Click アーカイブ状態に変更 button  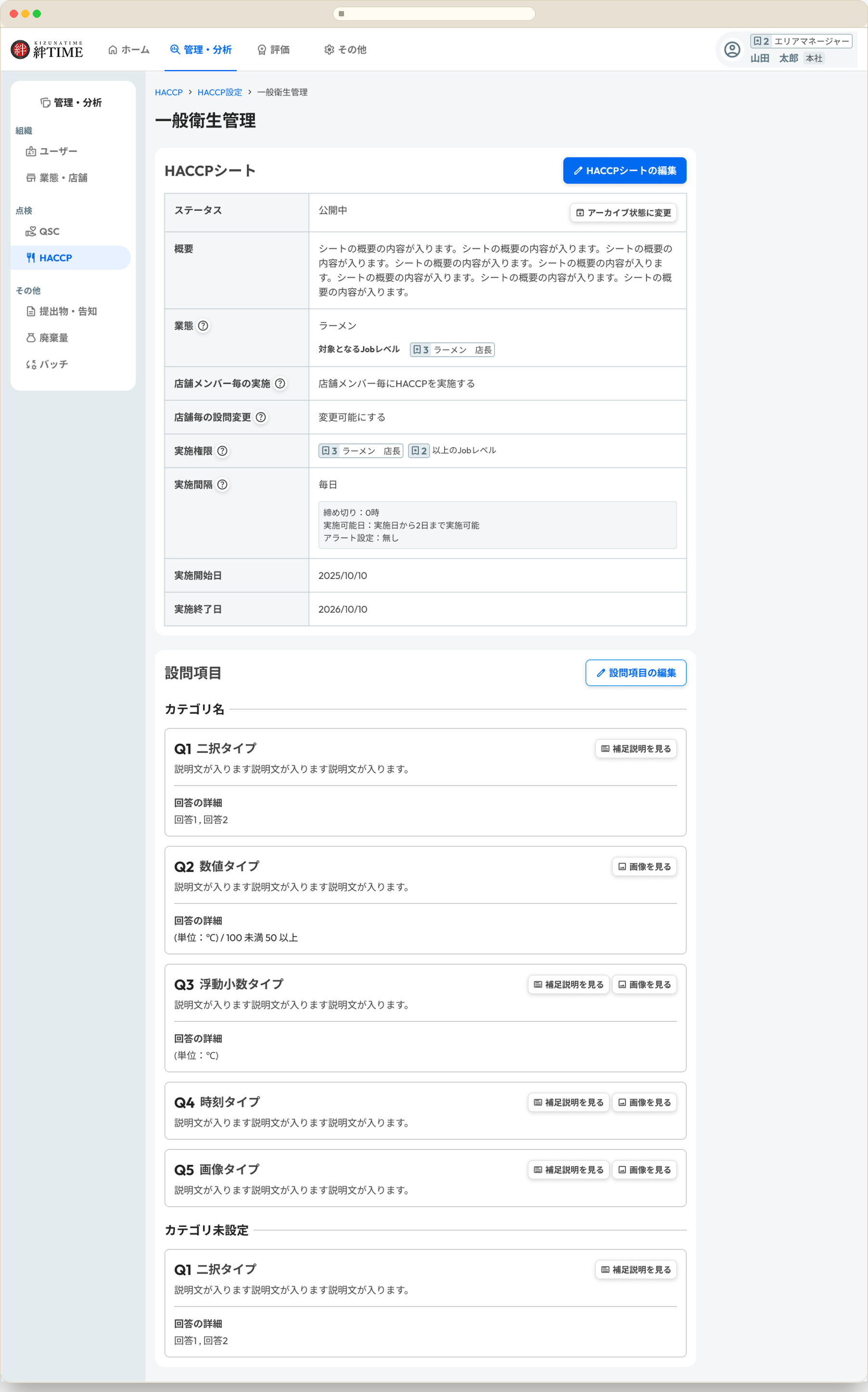coord(624,213)
